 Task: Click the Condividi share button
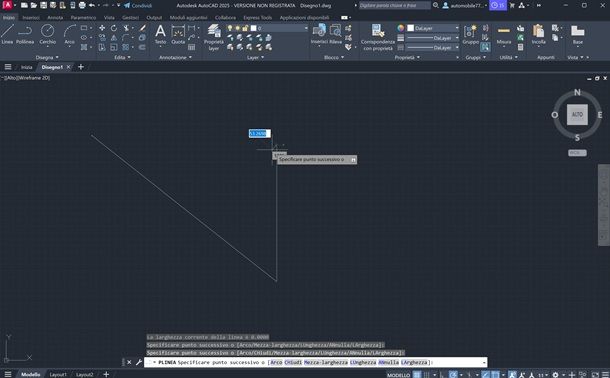[138, 5]
